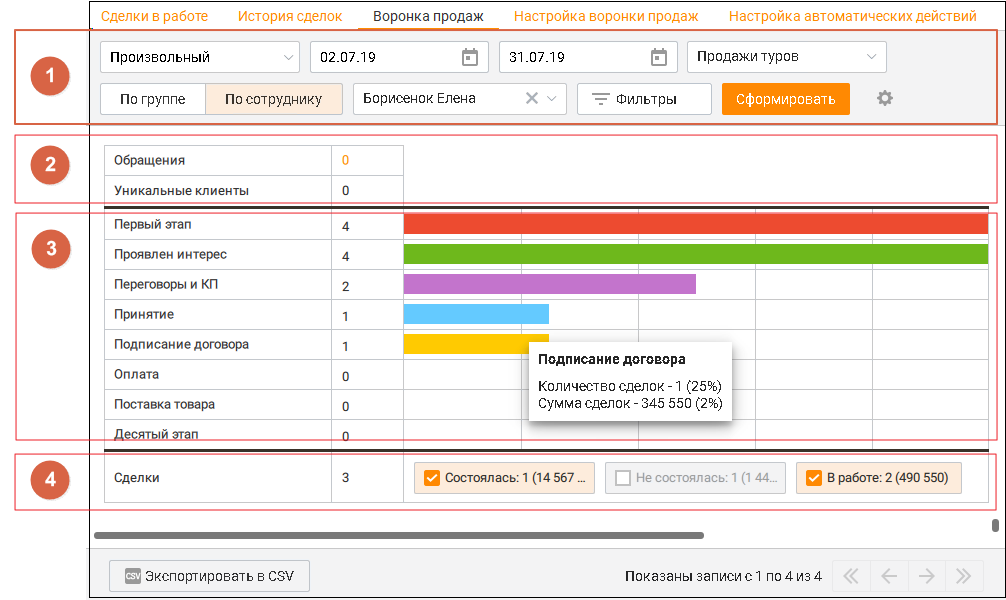
Task: Click the start date field 02.07.19
Action: 399,57
